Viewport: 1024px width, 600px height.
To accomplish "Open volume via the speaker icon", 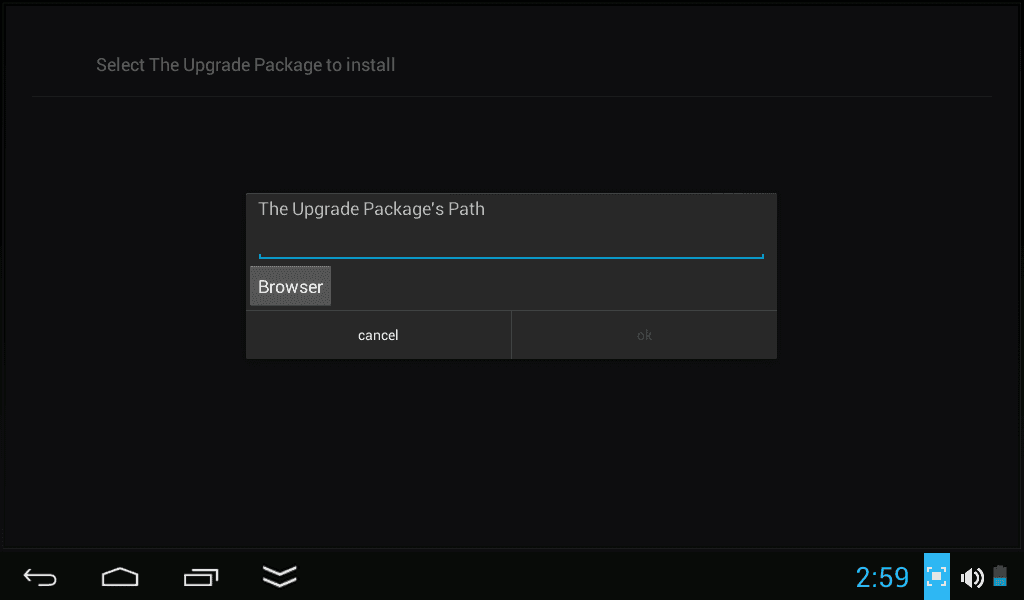I will coord(972,577).
